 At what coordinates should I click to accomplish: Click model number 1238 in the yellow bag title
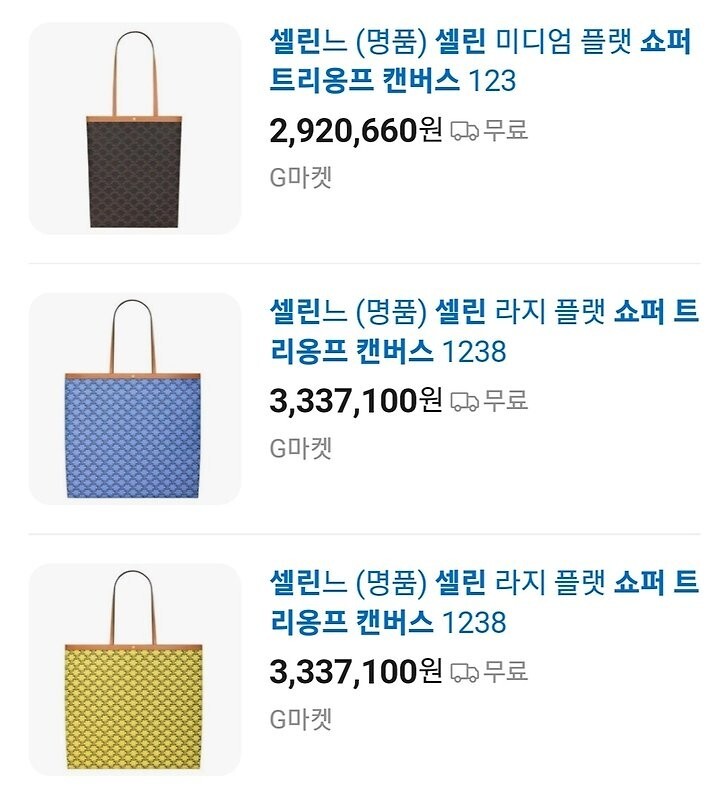(x=474, y=622)
